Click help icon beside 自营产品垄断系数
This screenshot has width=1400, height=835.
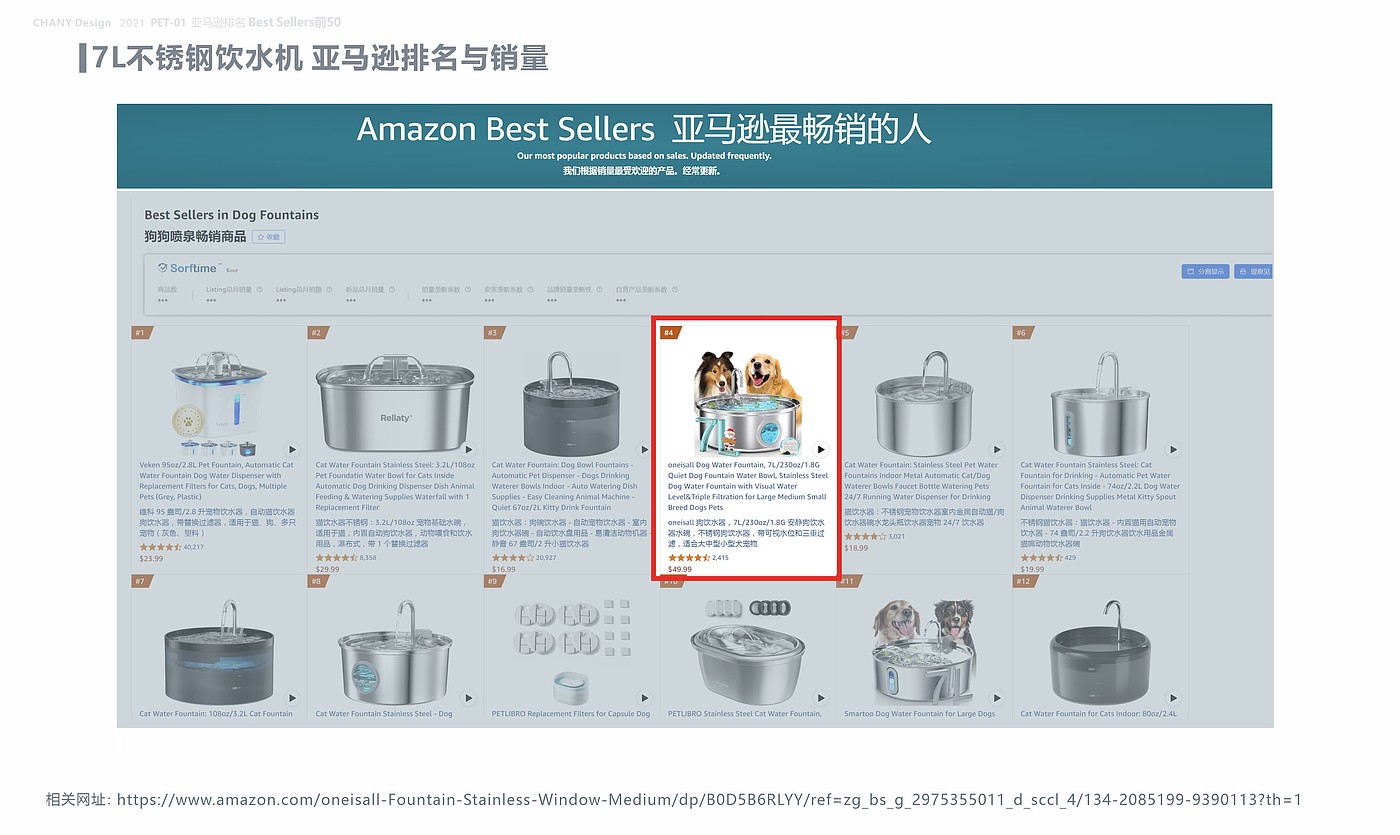pos(676,290)
